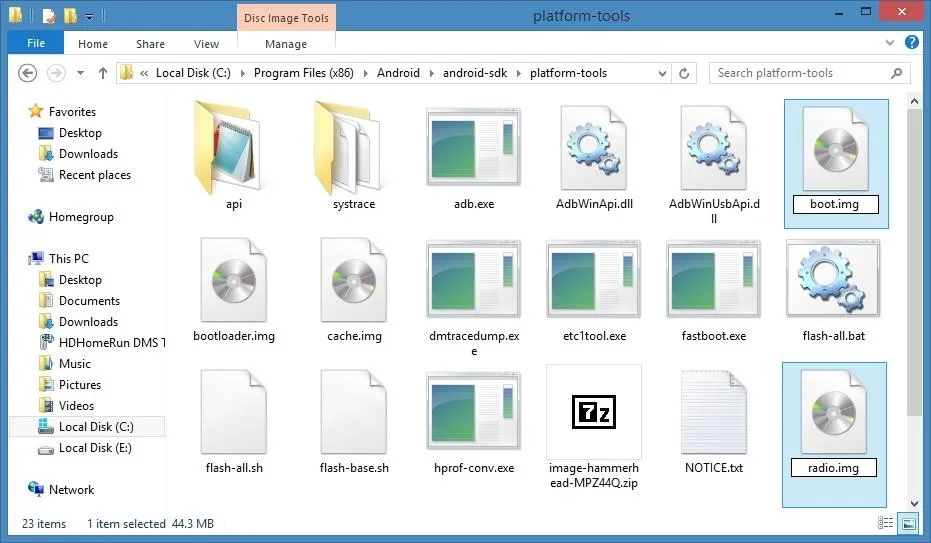
Task: Go up one folder level arrow
Action: pos(103,73)
